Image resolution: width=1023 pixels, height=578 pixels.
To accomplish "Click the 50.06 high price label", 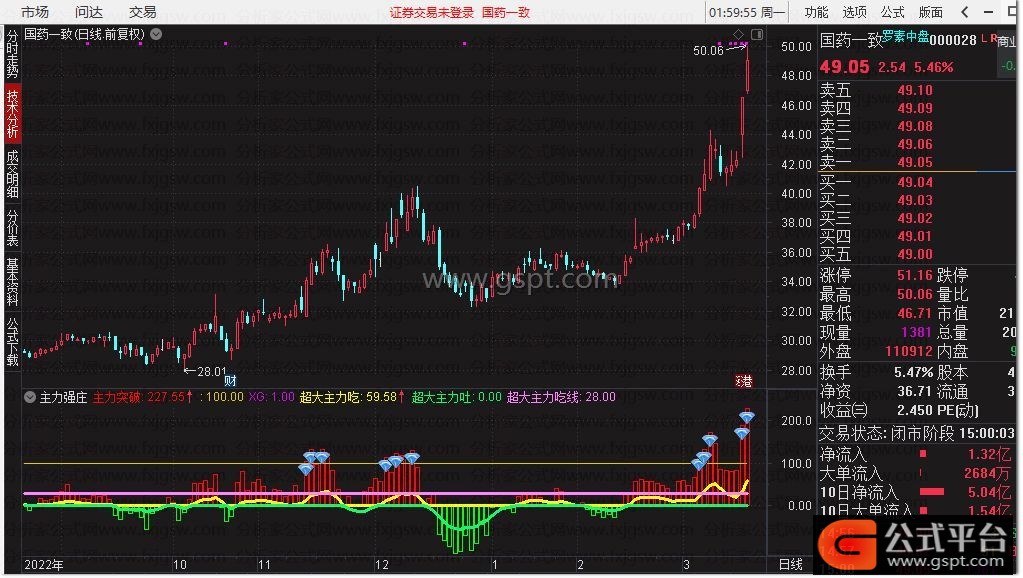I will [x=709, y=50].
